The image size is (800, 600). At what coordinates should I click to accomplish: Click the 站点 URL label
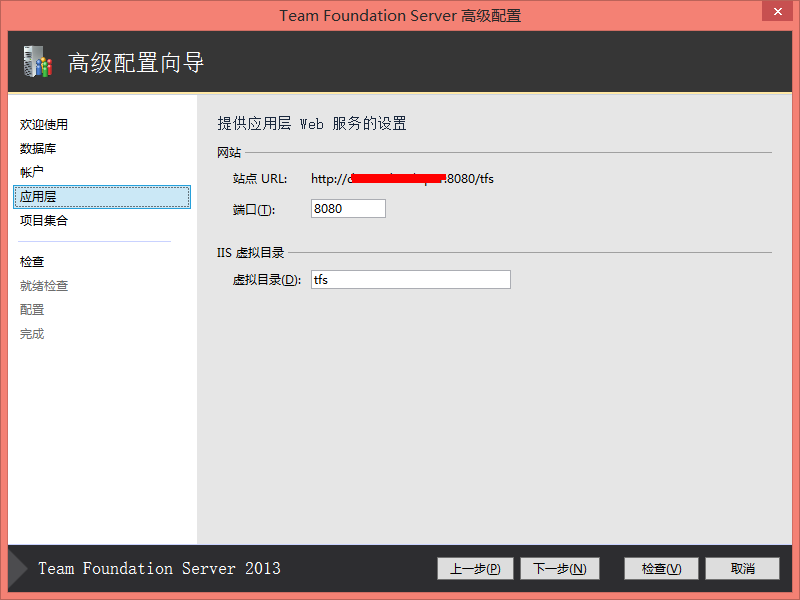pyautogui.click(x=260, y=179)
